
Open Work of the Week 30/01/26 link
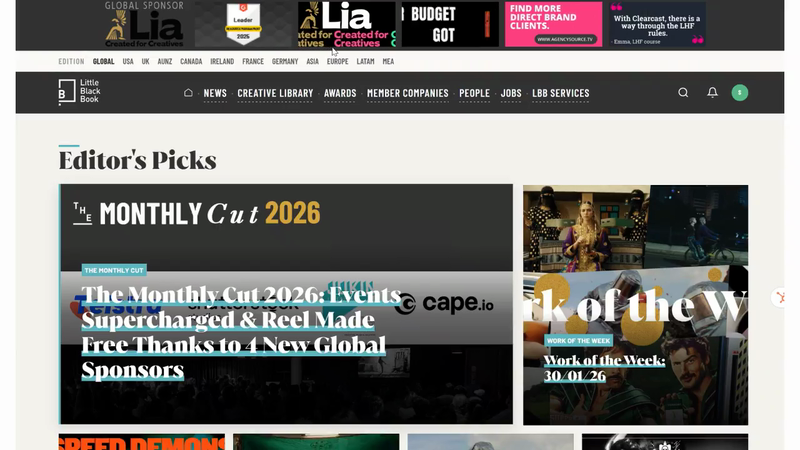point(604,368)
